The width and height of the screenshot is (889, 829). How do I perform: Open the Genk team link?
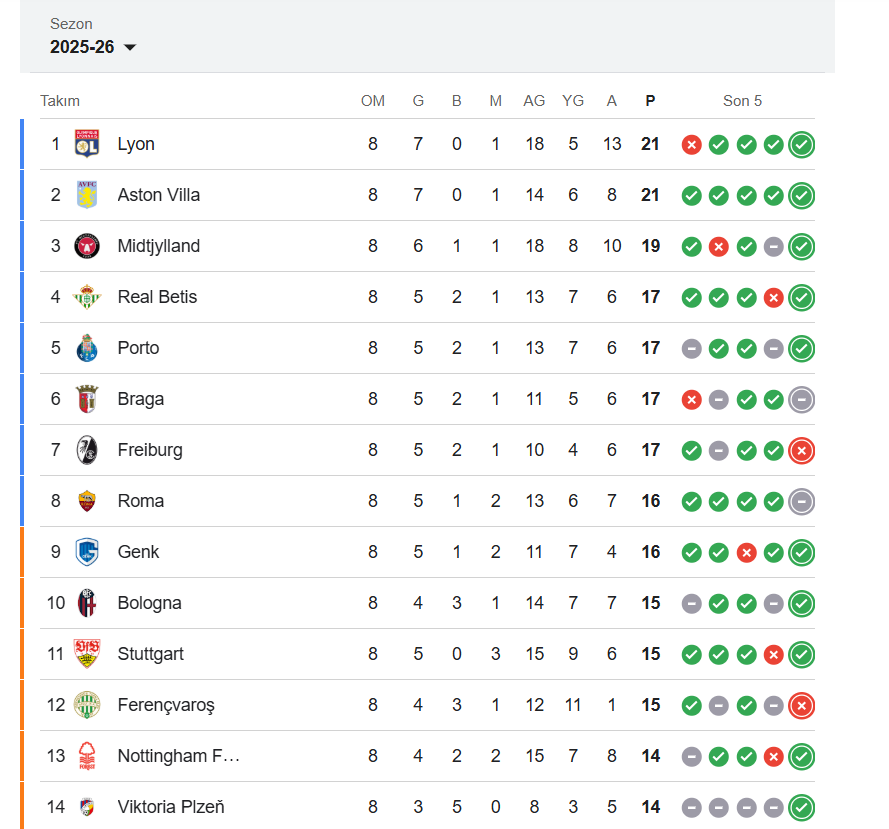coord(138,552)
